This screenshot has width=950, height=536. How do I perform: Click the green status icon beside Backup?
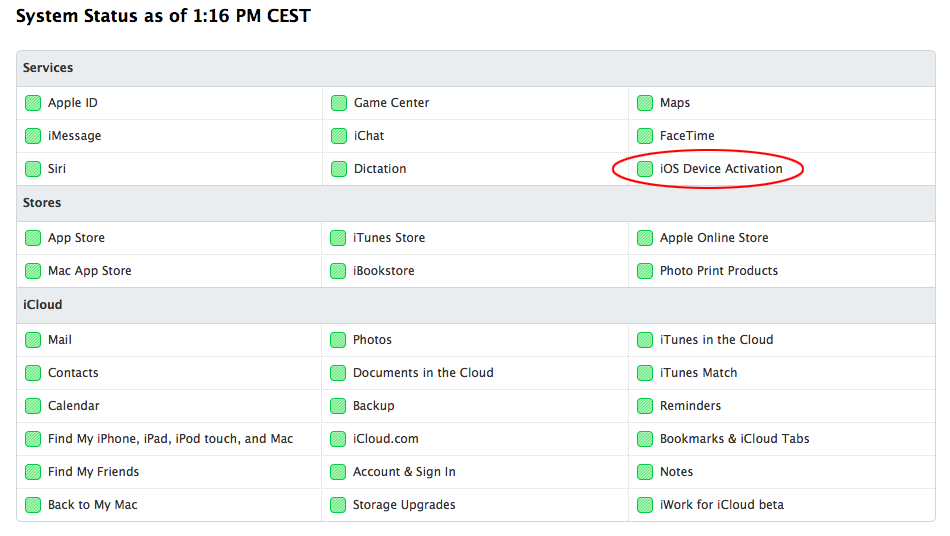click(x=338, y=406)
